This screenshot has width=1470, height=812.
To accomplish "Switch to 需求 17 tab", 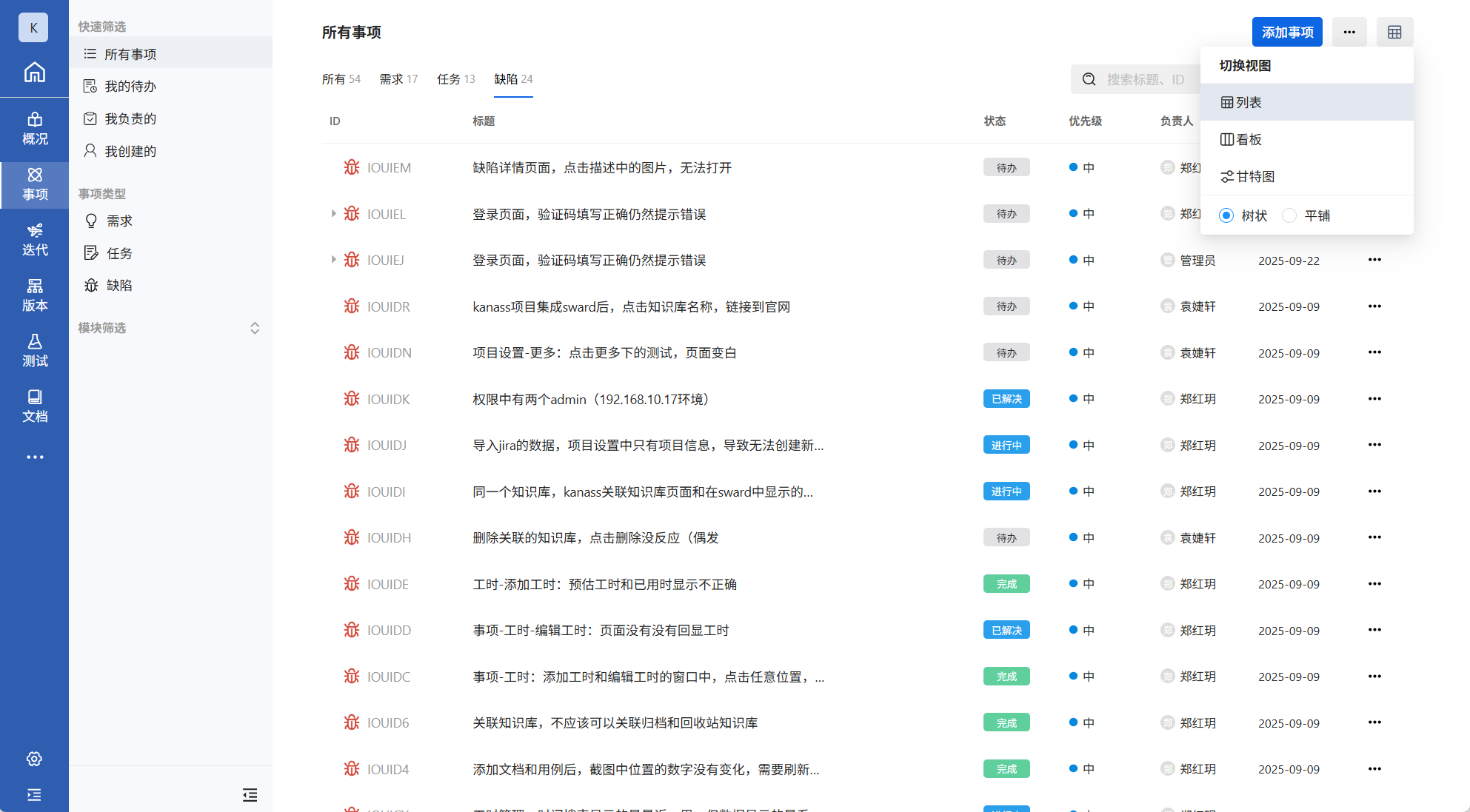I will click(398, 79).
